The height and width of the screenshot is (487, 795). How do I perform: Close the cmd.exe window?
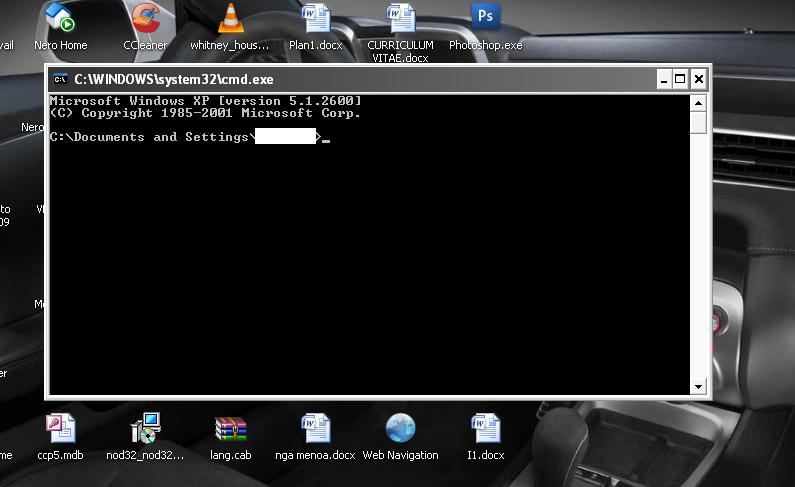coord(698,79)
